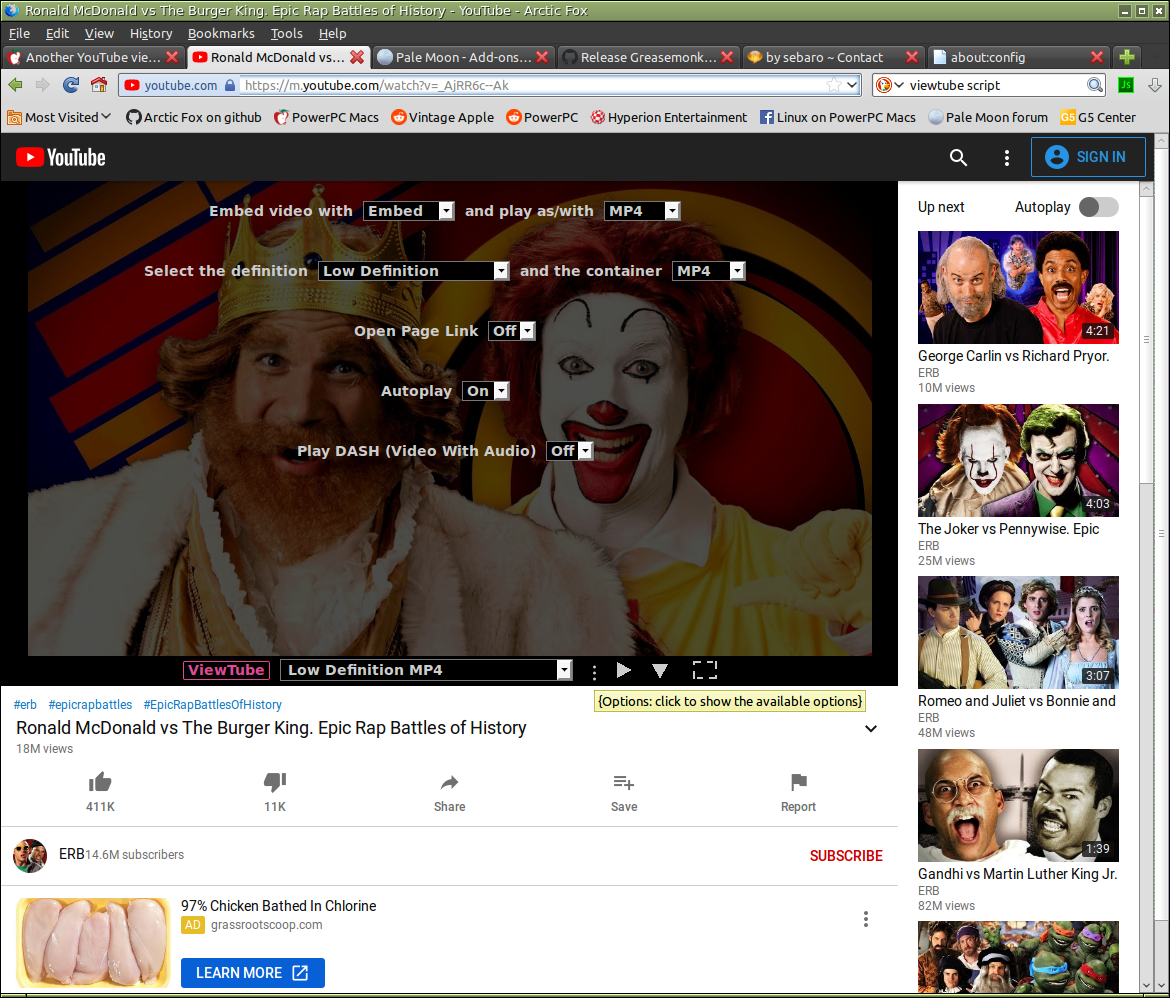Expand Most Visited bookmarks dropdown
The width and height of the screenshot is (1170, 998).
pos(59,117)
